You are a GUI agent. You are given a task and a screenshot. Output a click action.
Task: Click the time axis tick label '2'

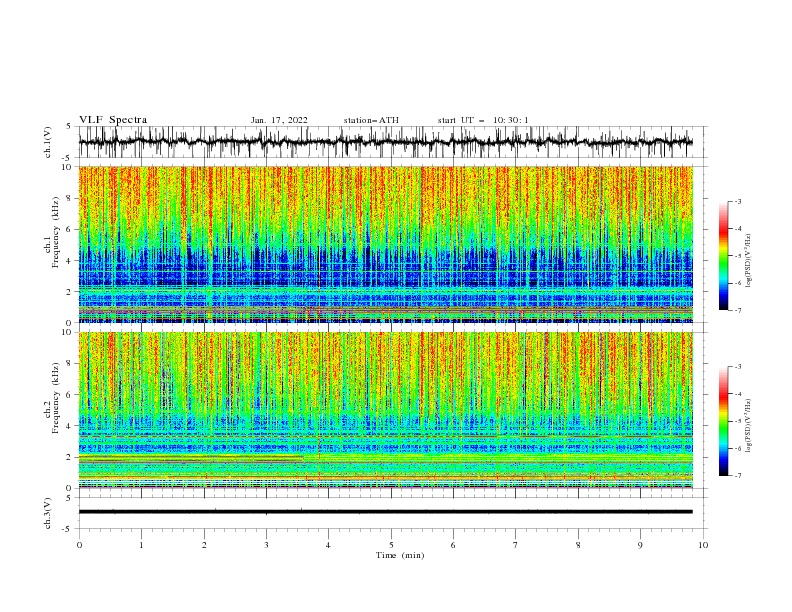pyautogui.click(x=204, y=545)
